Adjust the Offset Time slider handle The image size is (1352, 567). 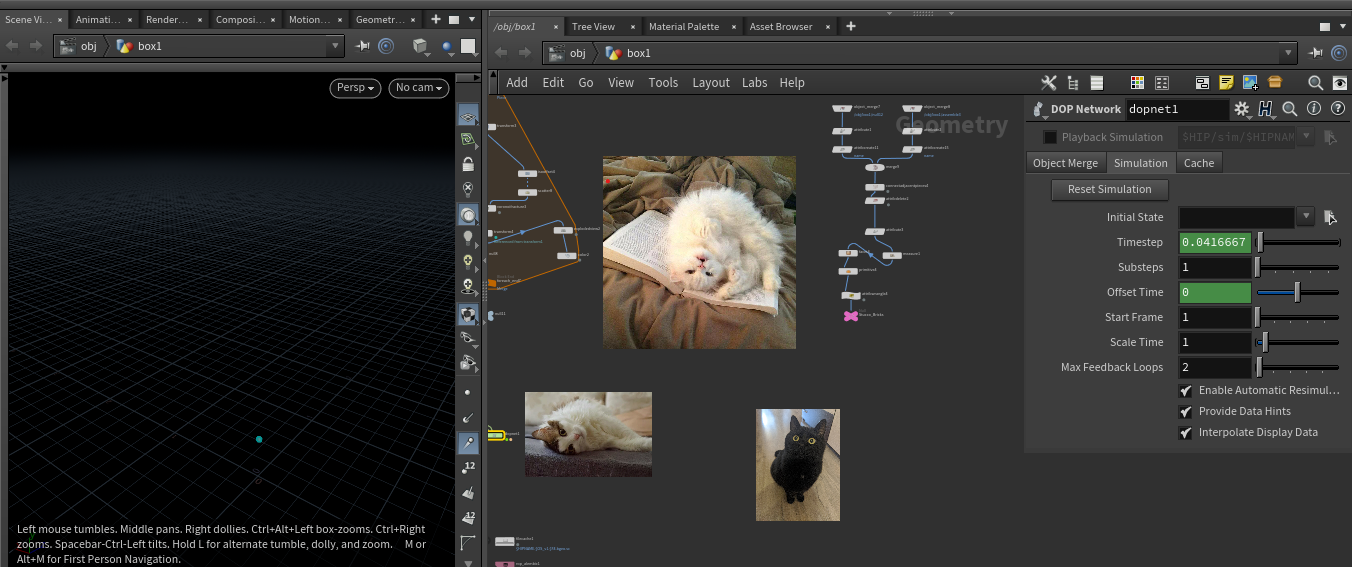(1297, 292)
